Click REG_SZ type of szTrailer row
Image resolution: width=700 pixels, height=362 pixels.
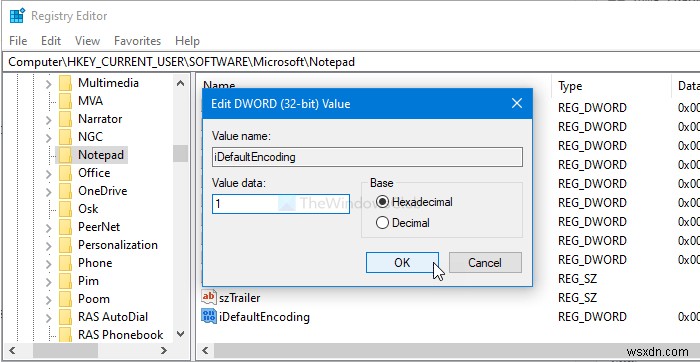577,297
